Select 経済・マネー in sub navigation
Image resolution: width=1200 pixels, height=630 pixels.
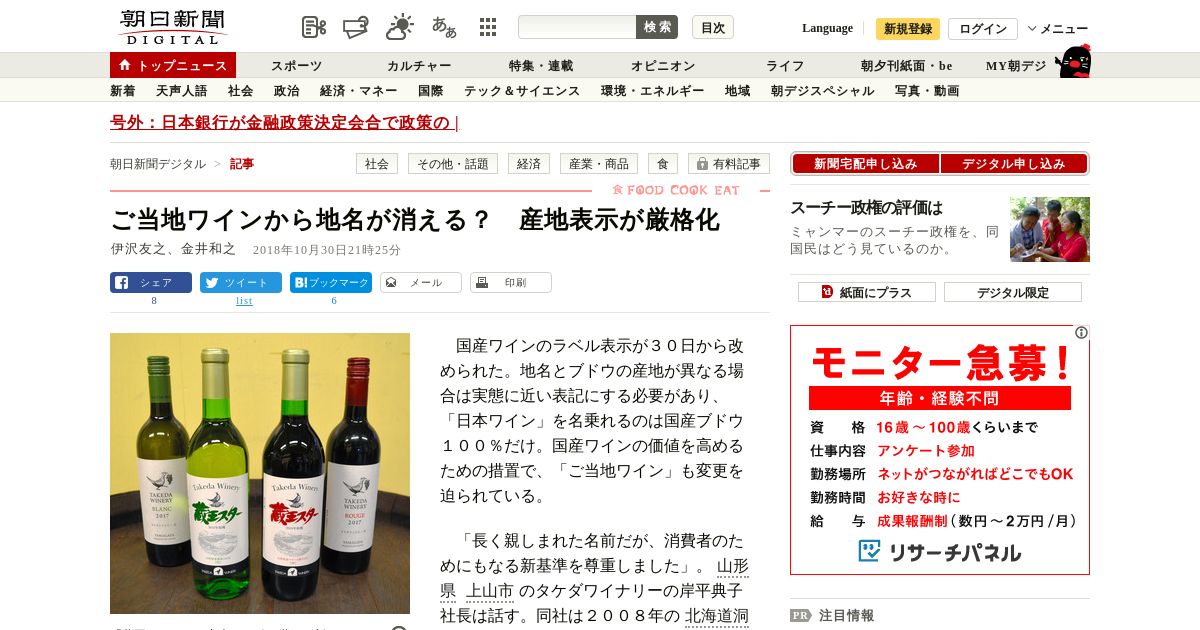point(359,91)
